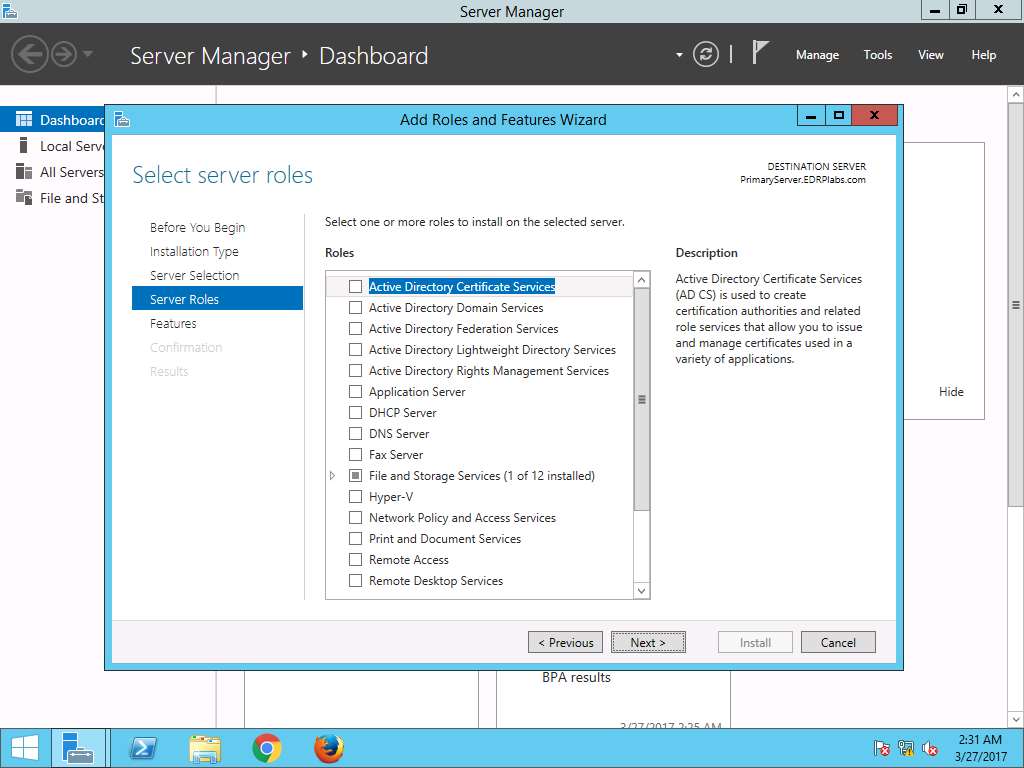Screen dimensions: 1024x768
Task: Go to the Installation Type step
Action: [194, 251]
